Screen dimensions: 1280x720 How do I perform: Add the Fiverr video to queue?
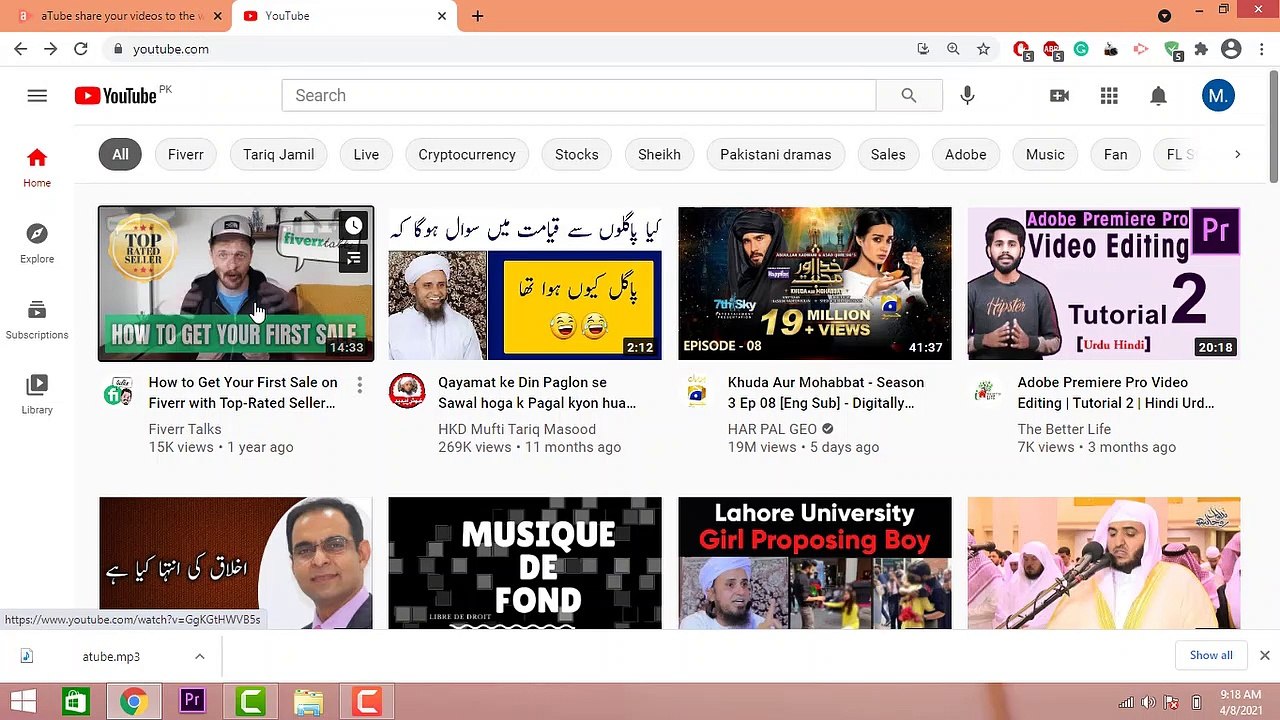[x=354, y=258]
